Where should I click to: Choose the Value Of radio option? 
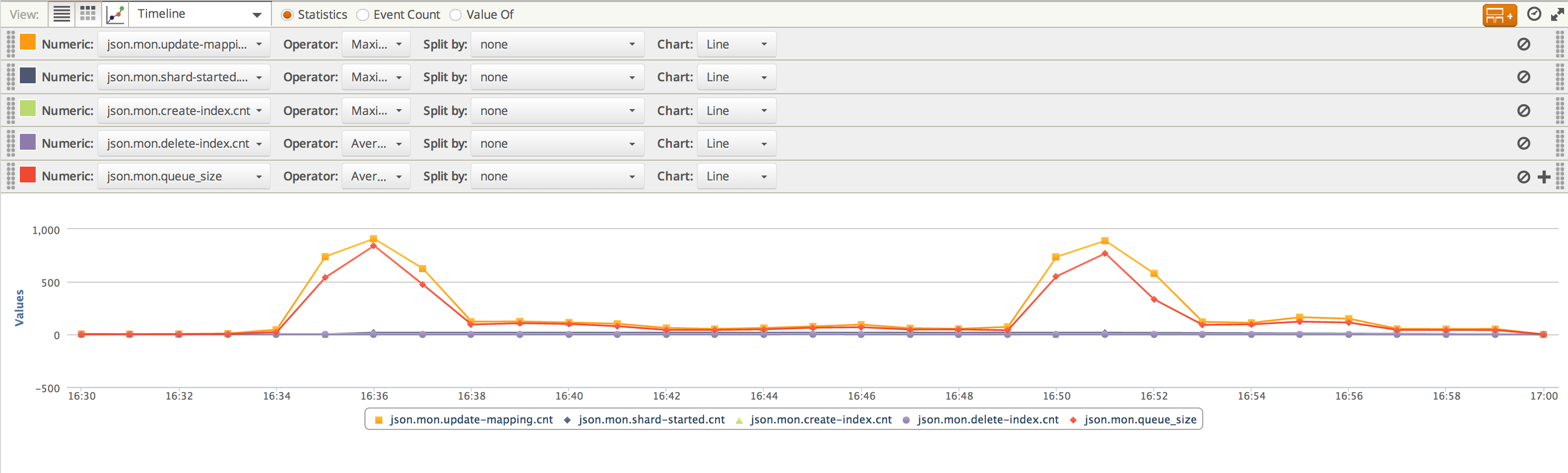coord(456,14)
